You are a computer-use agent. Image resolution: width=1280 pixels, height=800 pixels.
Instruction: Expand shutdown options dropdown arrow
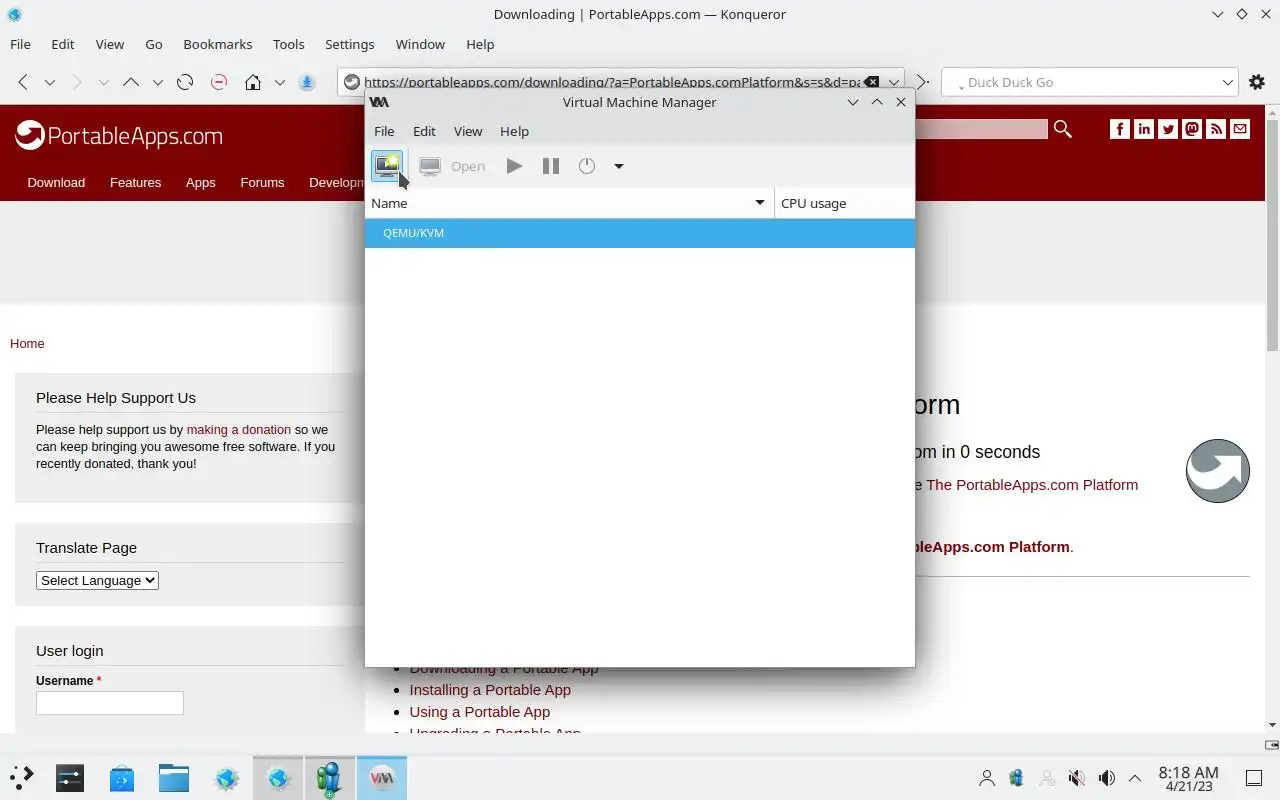pos(619,166)
